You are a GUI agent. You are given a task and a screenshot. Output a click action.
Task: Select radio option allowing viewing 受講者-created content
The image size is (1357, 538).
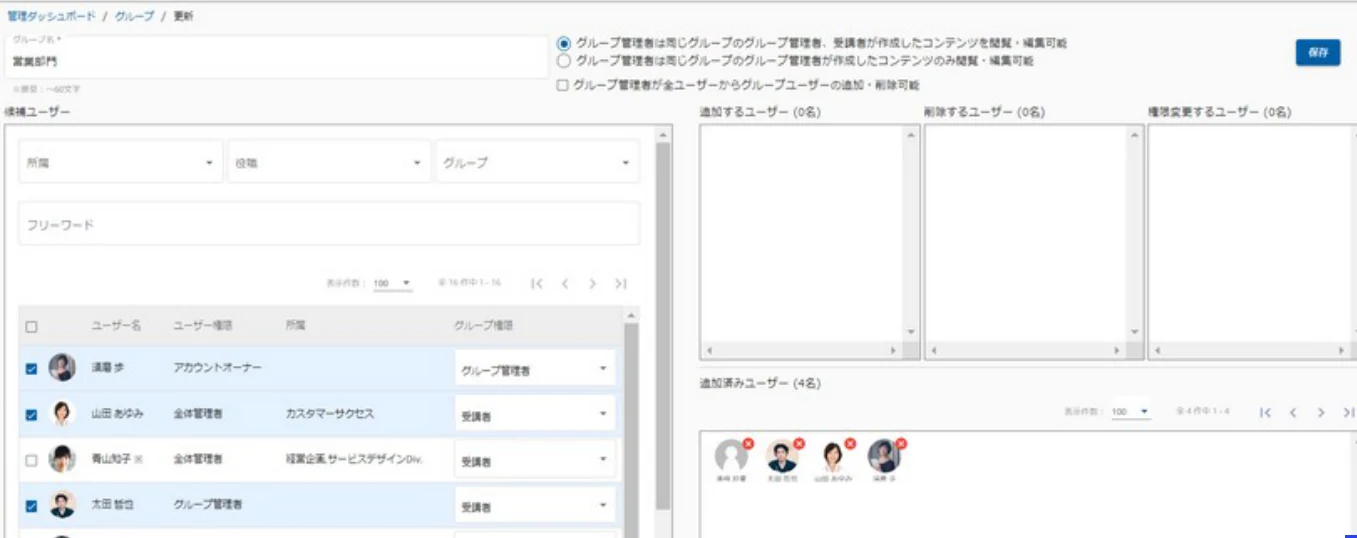tap(564, 44)
